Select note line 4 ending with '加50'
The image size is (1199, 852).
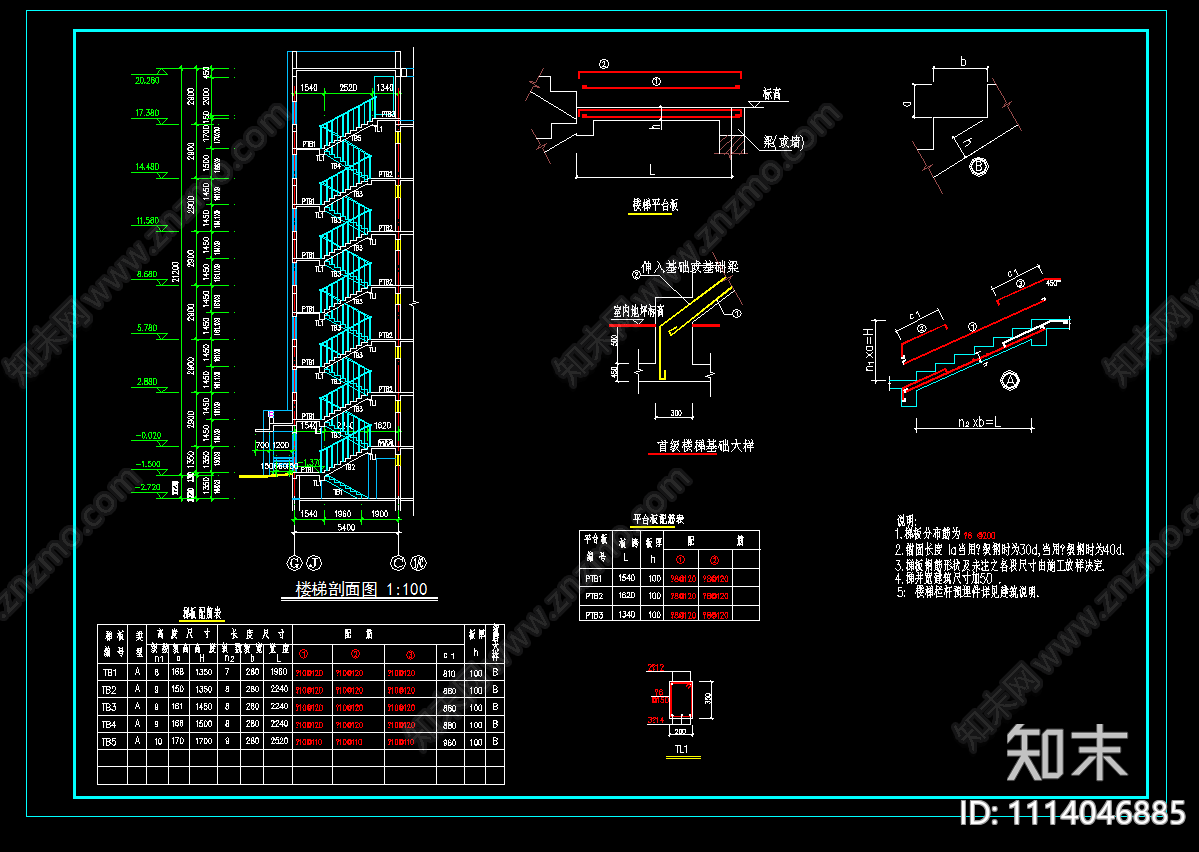[948, 580]
